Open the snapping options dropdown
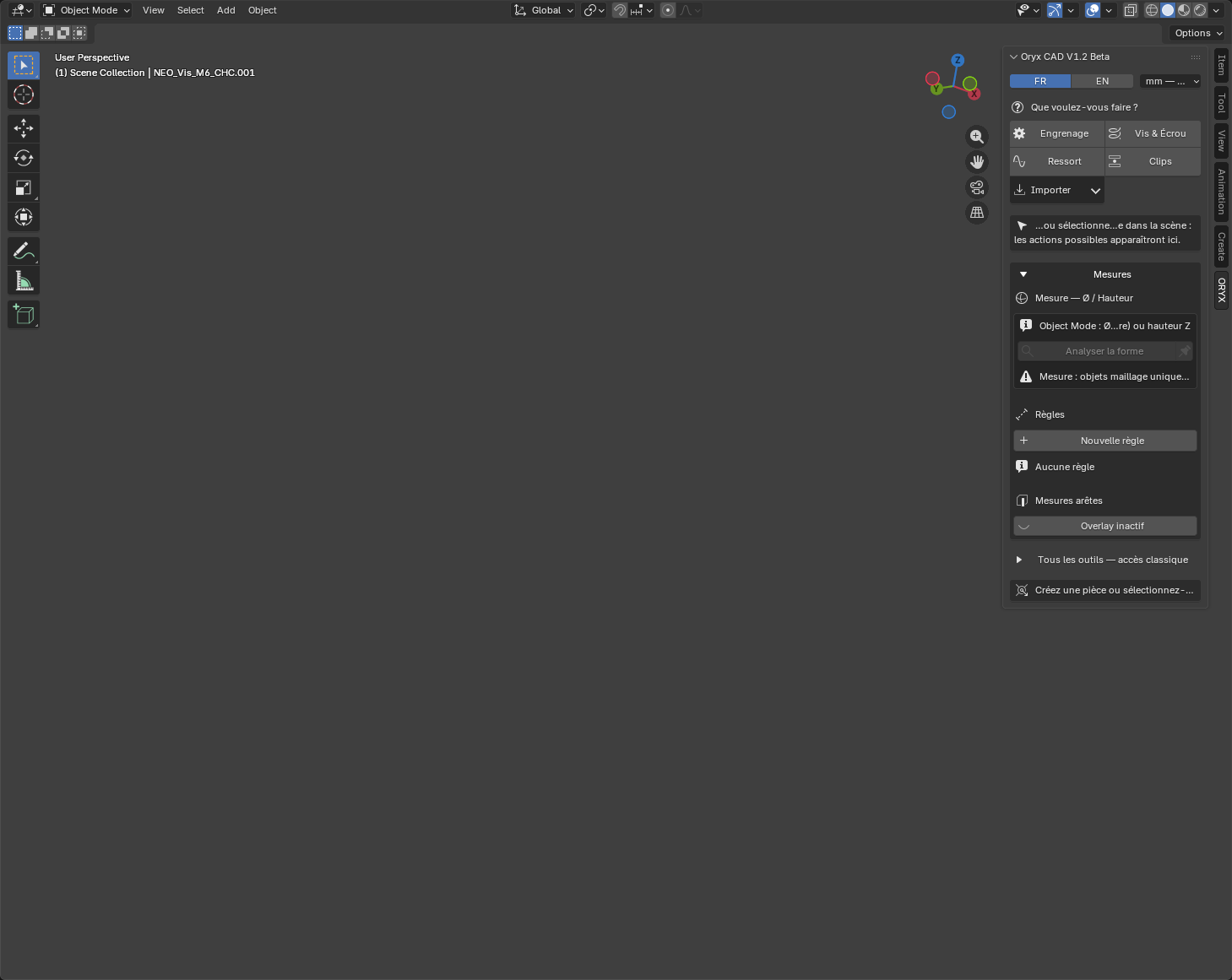This screenshot has height=980, width=1232. (x=642, y=10)
